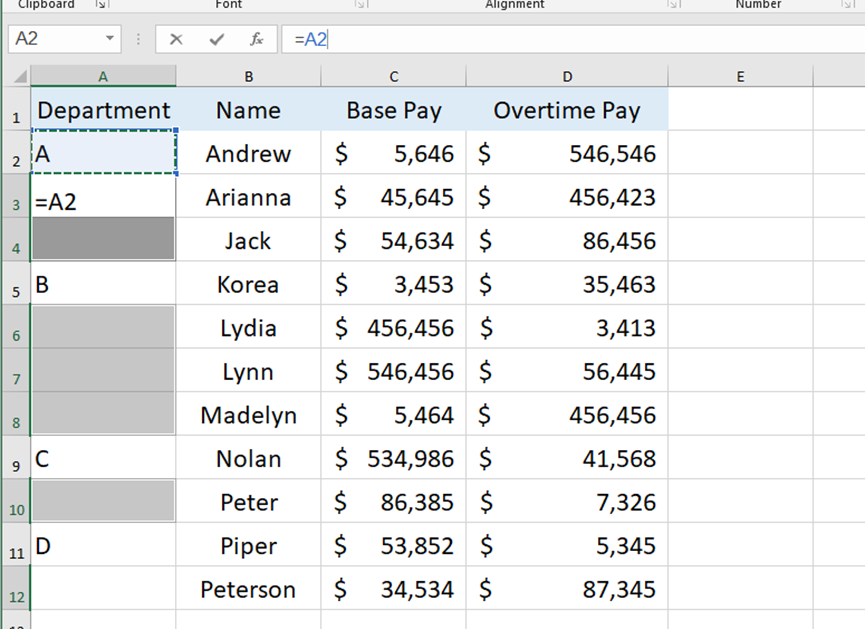Click overtime pay value 5,345
The height and width of the screenshot is (629, 865).
point(626,546)
